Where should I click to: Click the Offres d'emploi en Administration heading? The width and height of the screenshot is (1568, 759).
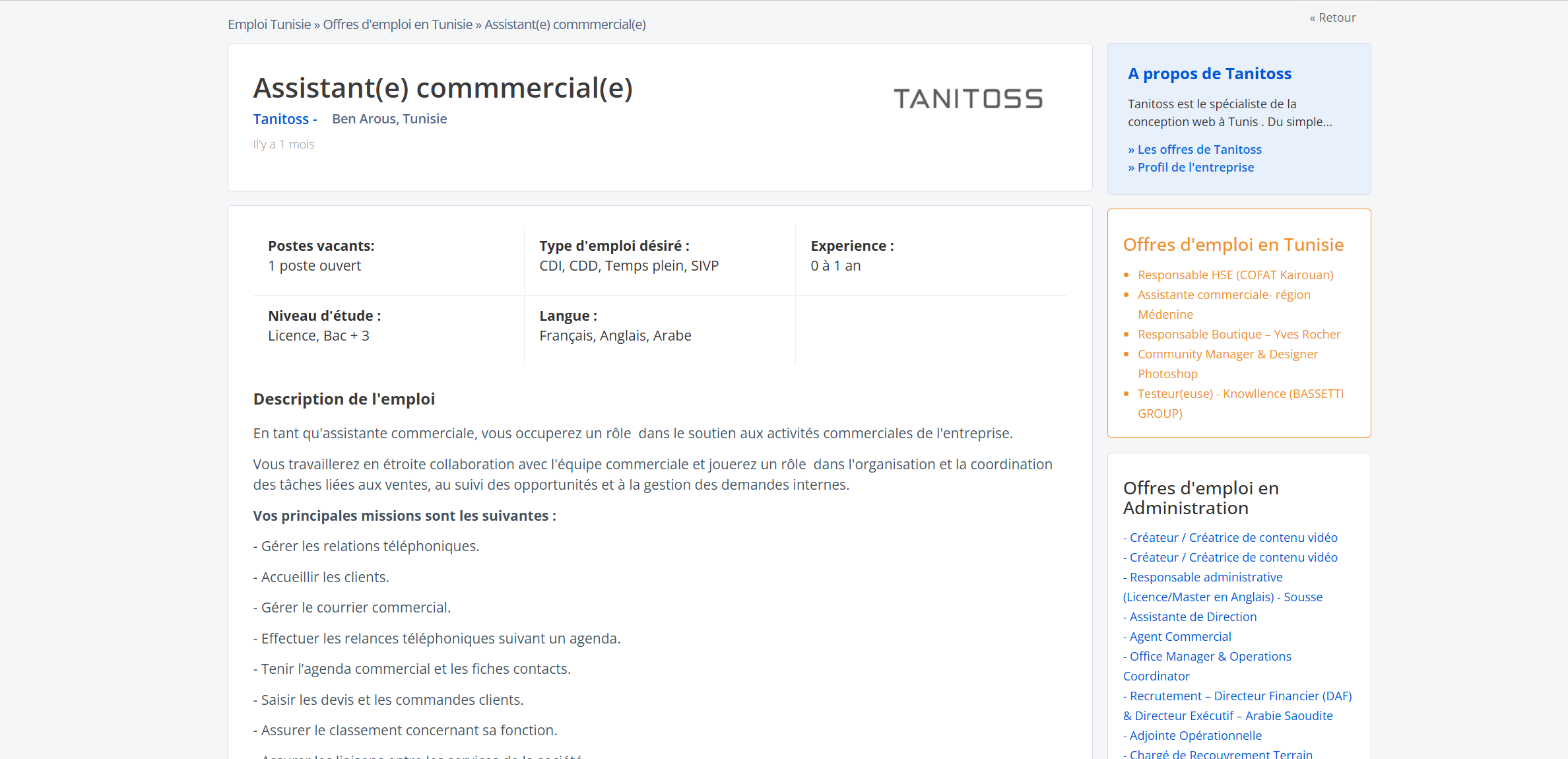pos(1201,498)
